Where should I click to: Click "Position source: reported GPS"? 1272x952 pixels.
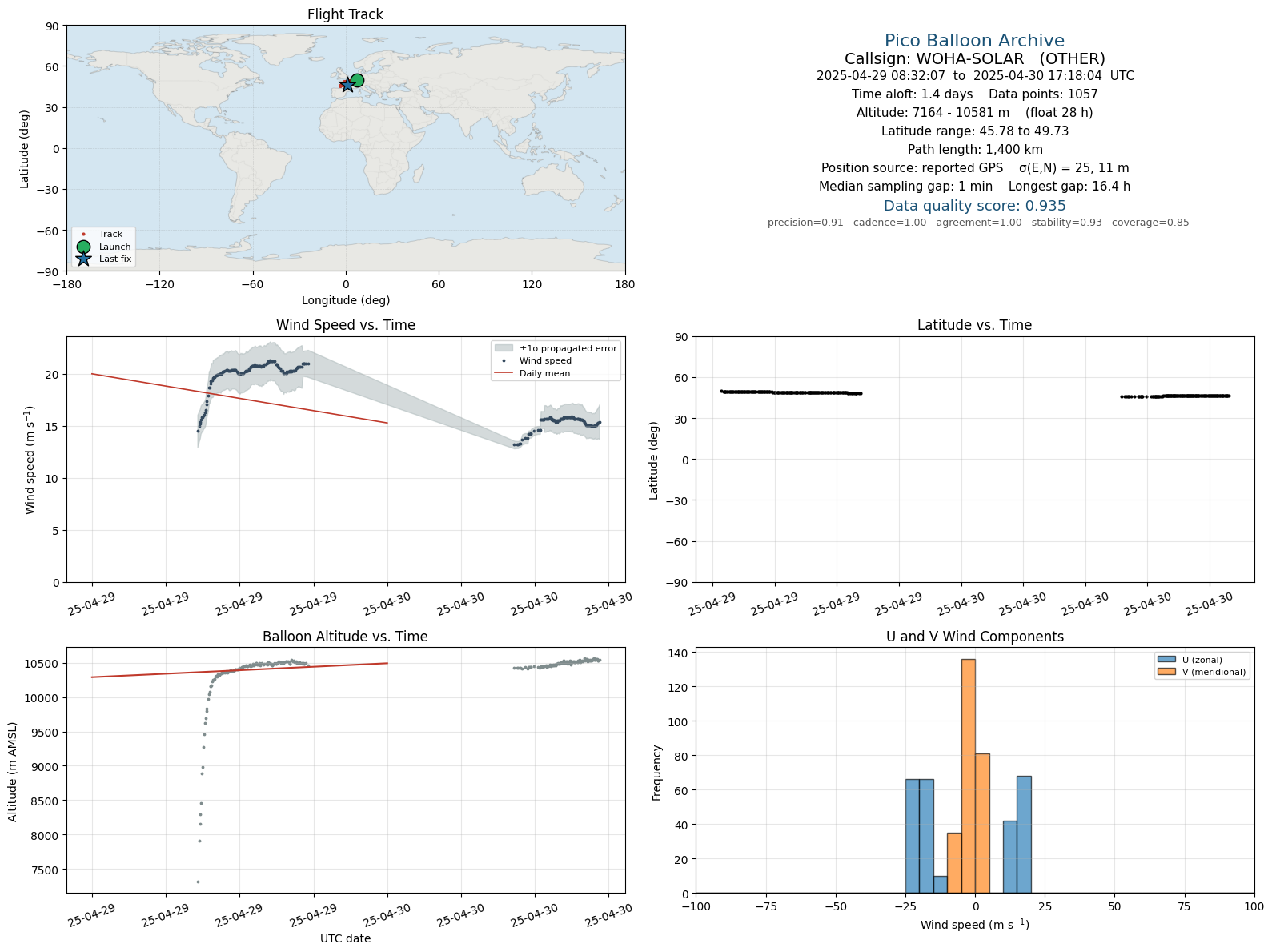click(912, 168)
